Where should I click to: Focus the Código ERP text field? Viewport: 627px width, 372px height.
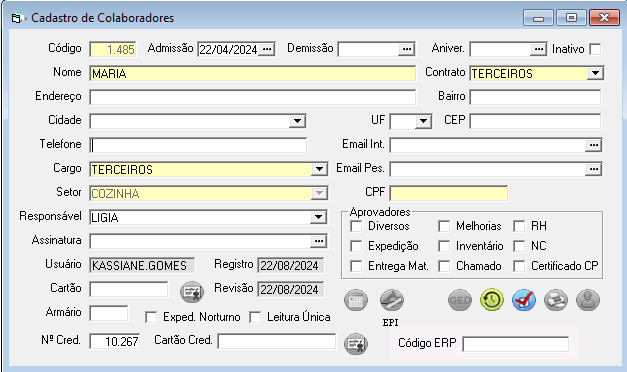click(x=515, y=344)
